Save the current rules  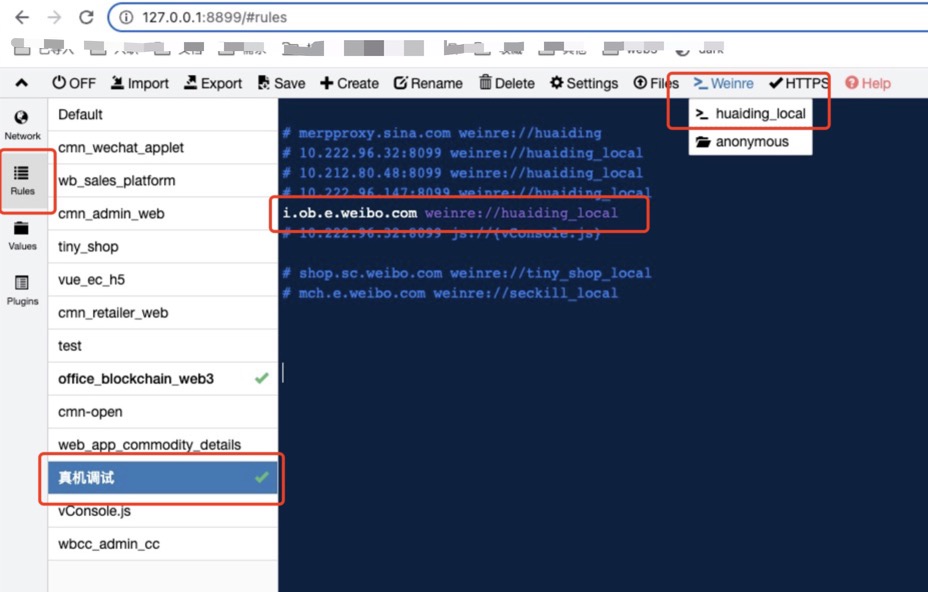281,83
